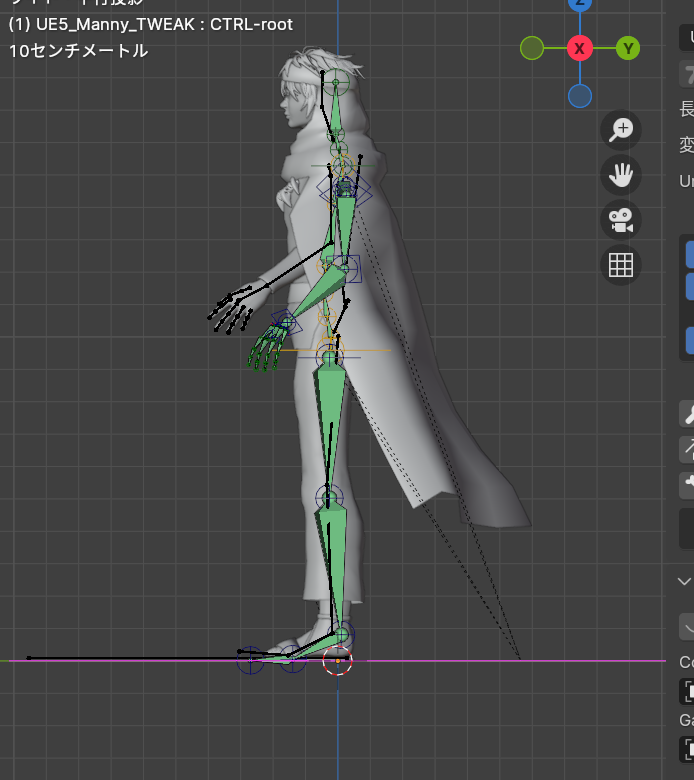
Task: Snap view to green Y axis gizmo
Action: [x=628, y=49]
